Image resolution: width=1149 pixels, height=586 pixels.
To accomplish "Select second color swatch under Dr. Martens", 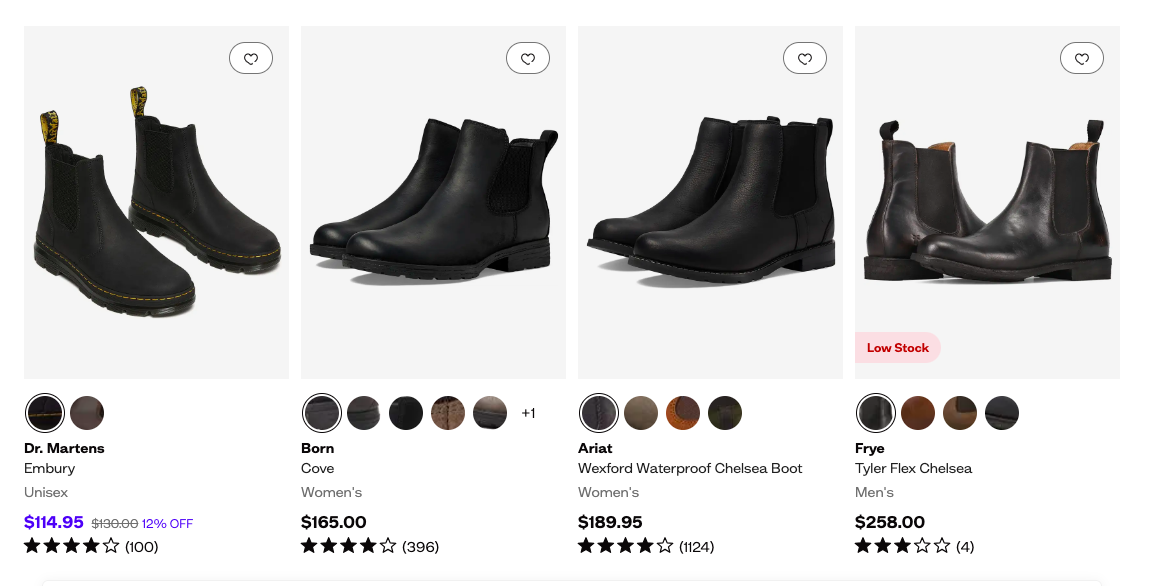I will pos(87,413).
